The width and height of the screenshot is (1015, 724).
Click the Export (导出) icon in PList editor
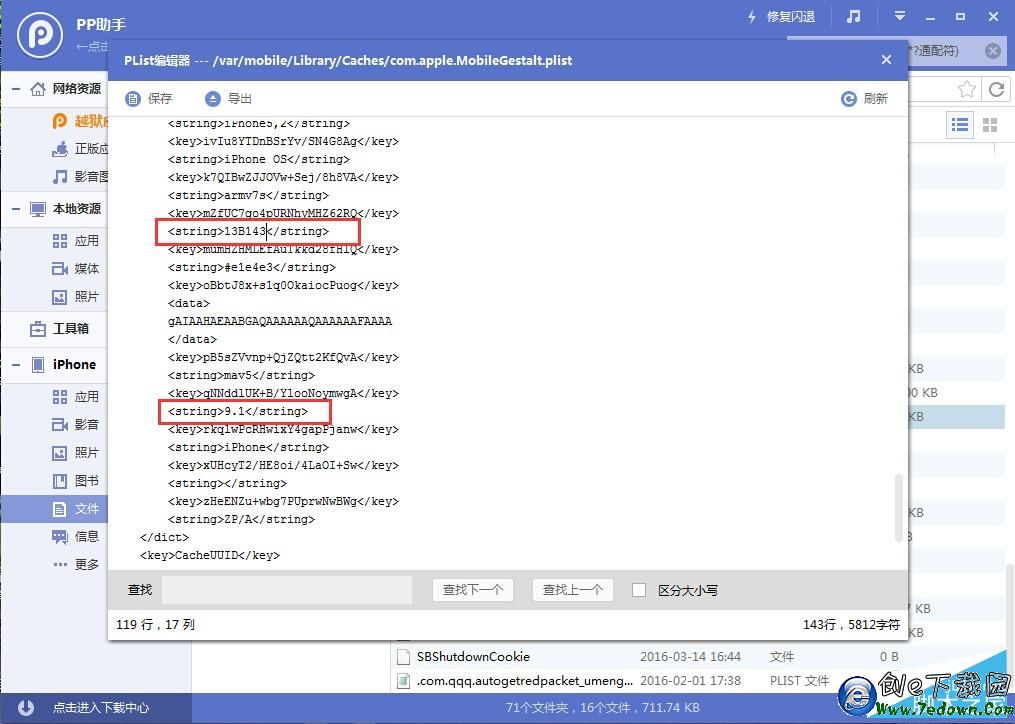(212, 98)
